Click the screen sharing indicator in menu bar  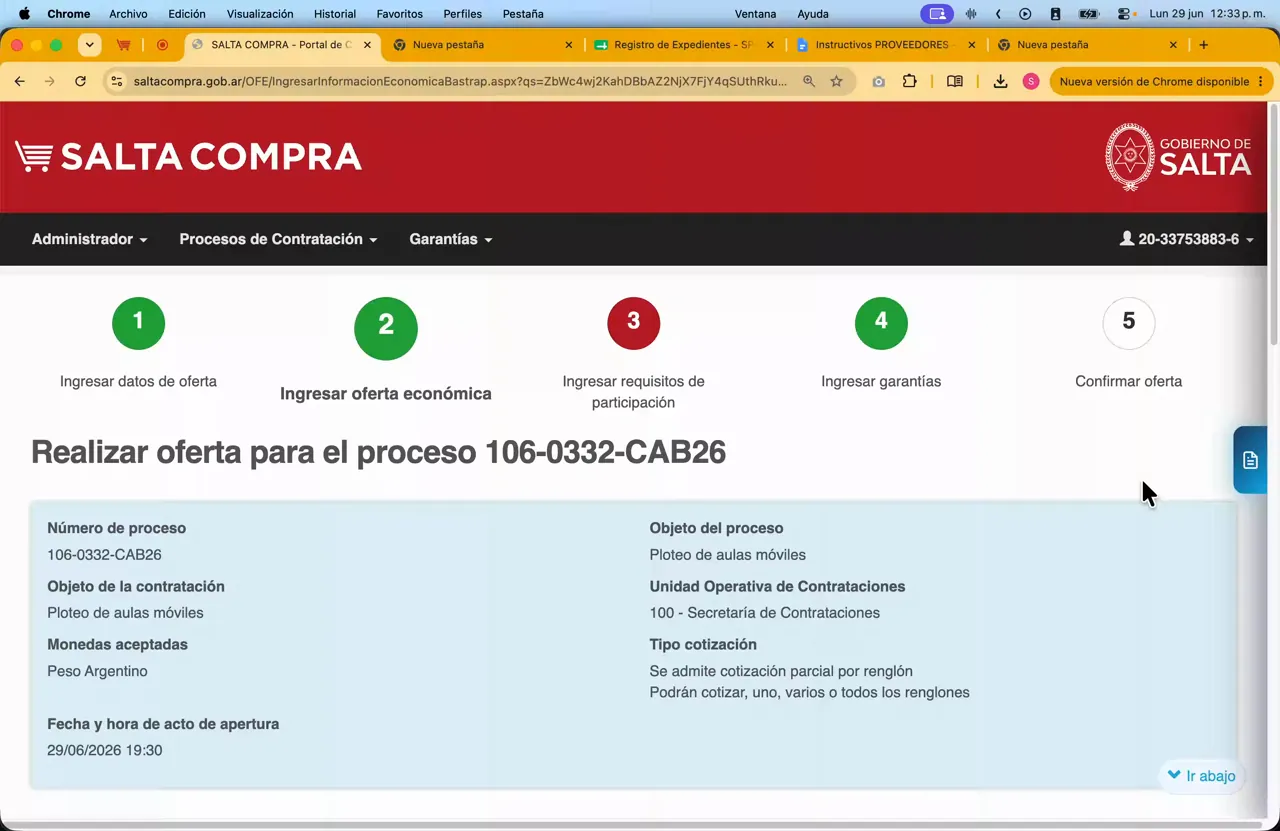point(937,14)
